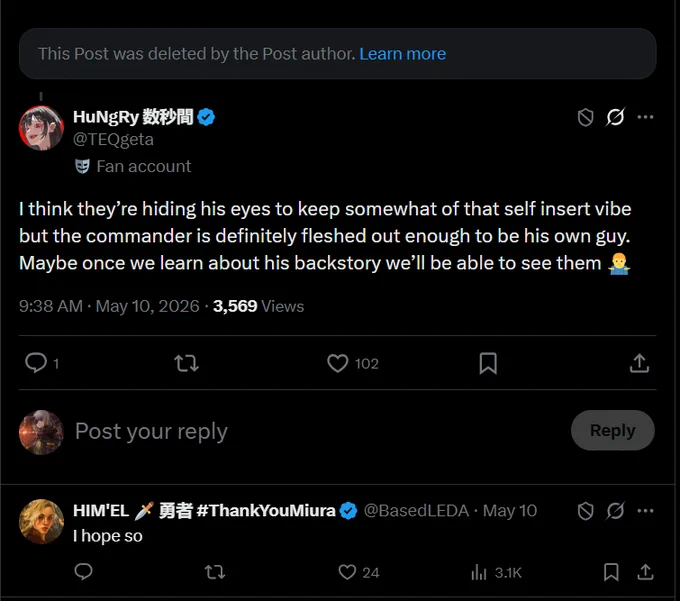Click the shield icon on HuNgRy post
Screen dimensions: 680x601
click(585, 118)
